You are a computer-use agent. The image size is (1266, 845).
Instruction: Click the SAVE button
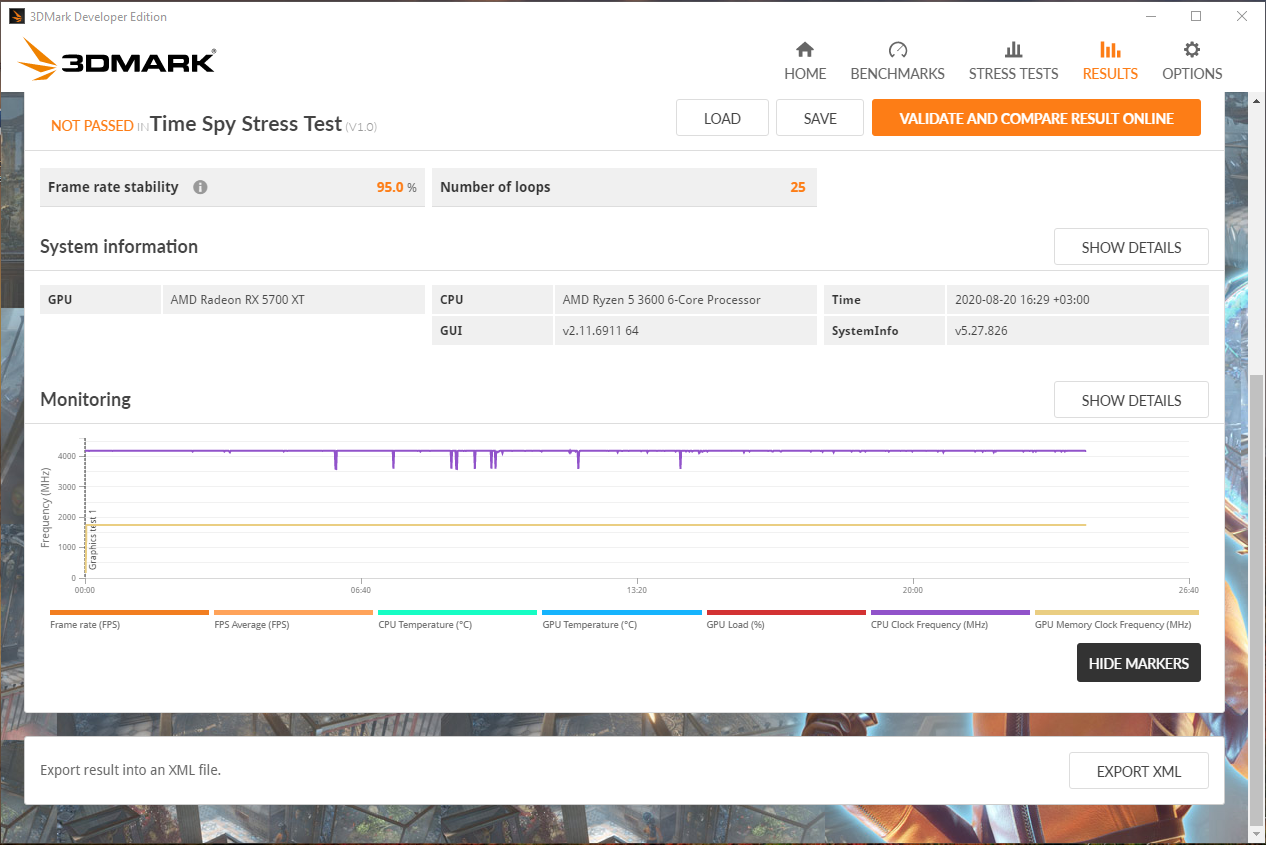pyautogui.click(x=820, y=118)
